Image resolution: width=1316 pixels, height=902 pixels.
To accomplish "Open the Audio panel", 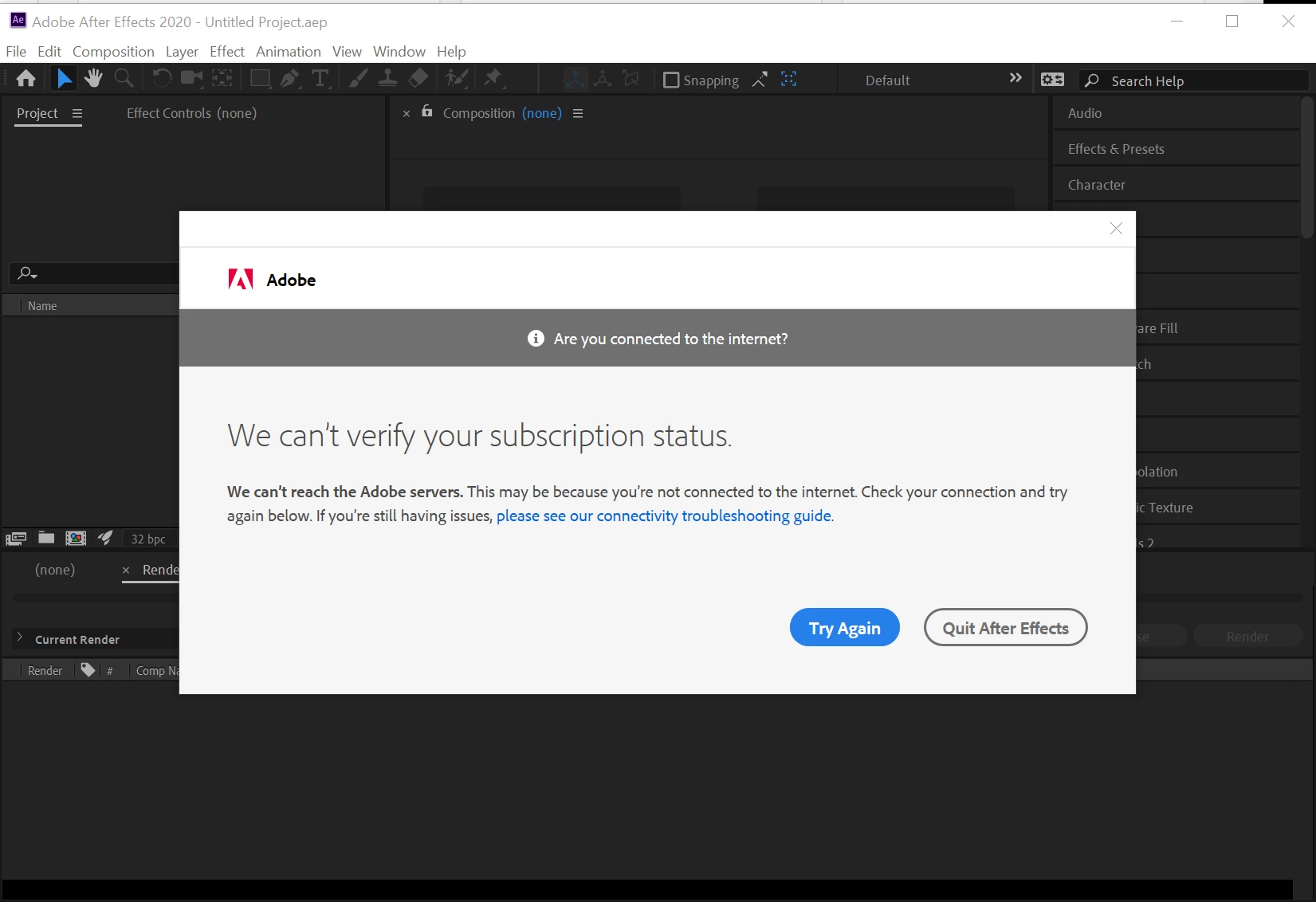I will click(x=1176, y=113).
